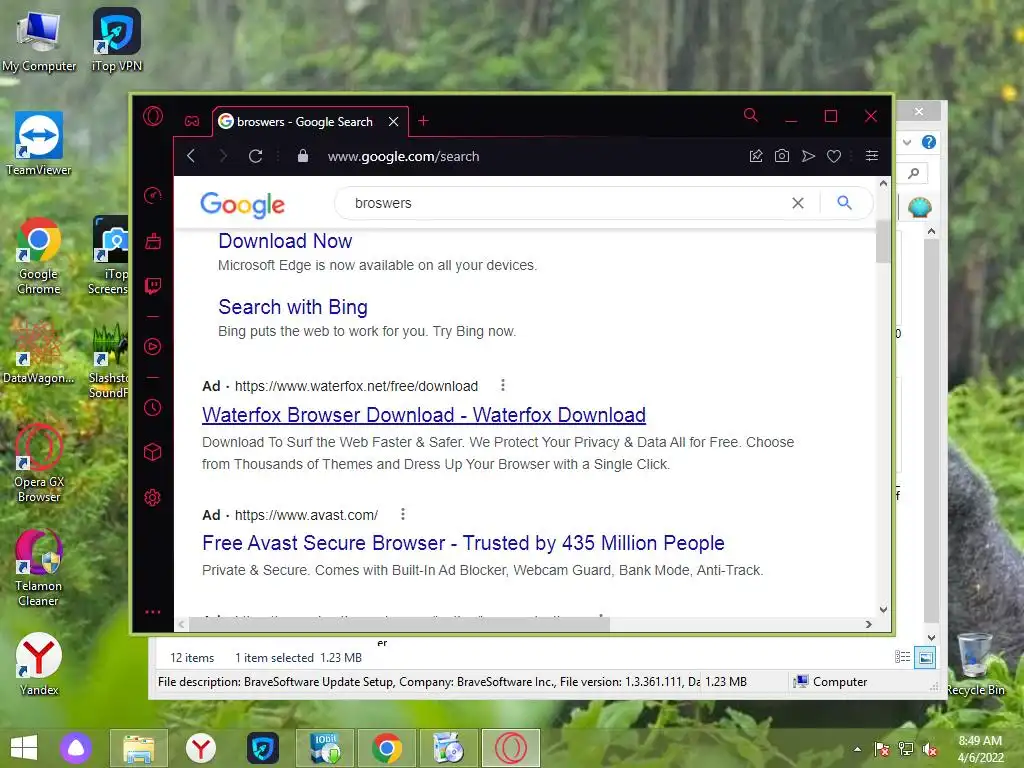Viewport: 1024px width, 768px height.
Task: Open the taskbar clock showing 8:49 AM
Action: coord(980,749)
